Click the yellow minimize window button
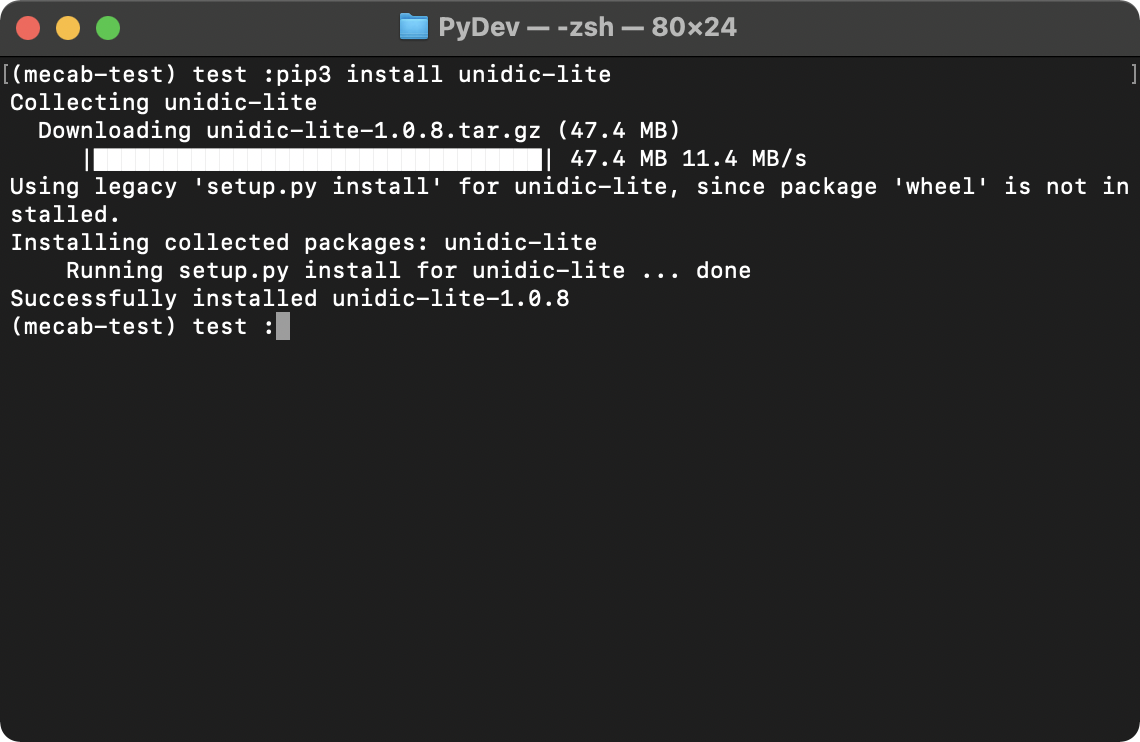 pos(68,28)
